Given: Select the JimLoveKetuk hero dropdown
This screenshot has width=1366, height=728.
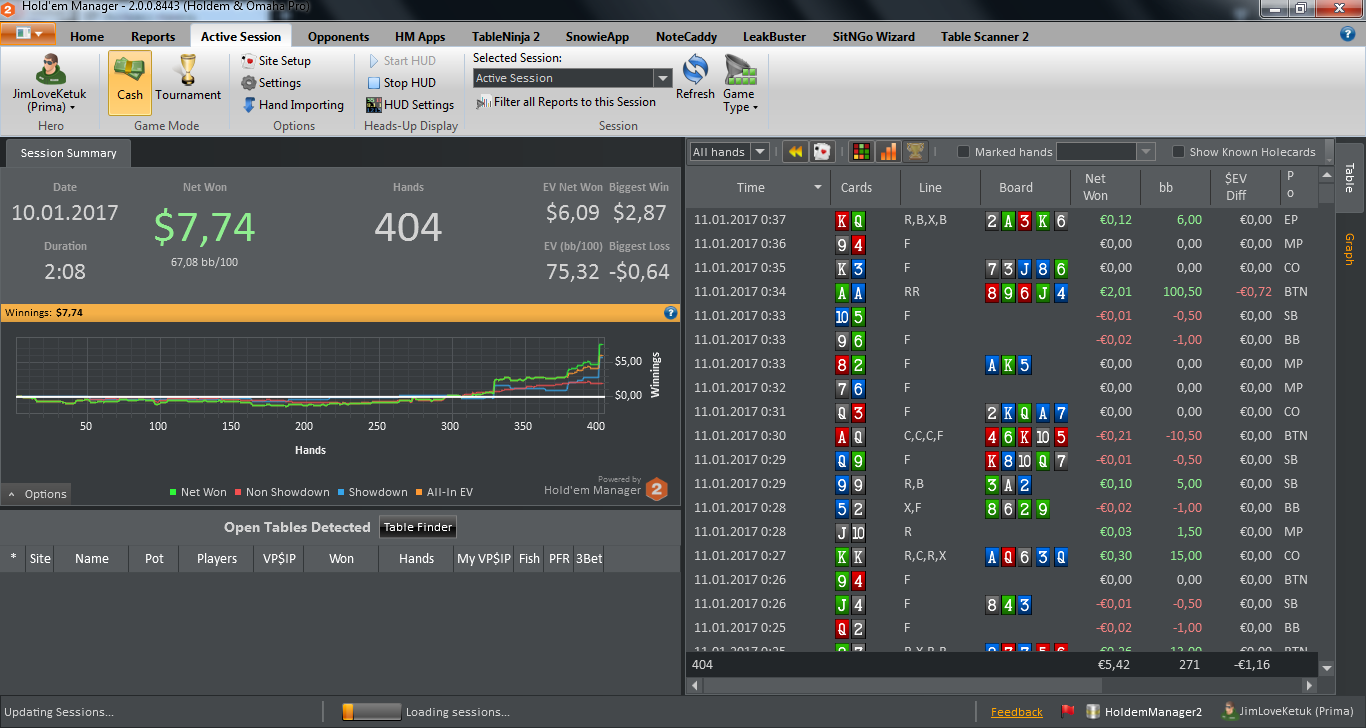Looking at the screenshot, I should (49, 84).
